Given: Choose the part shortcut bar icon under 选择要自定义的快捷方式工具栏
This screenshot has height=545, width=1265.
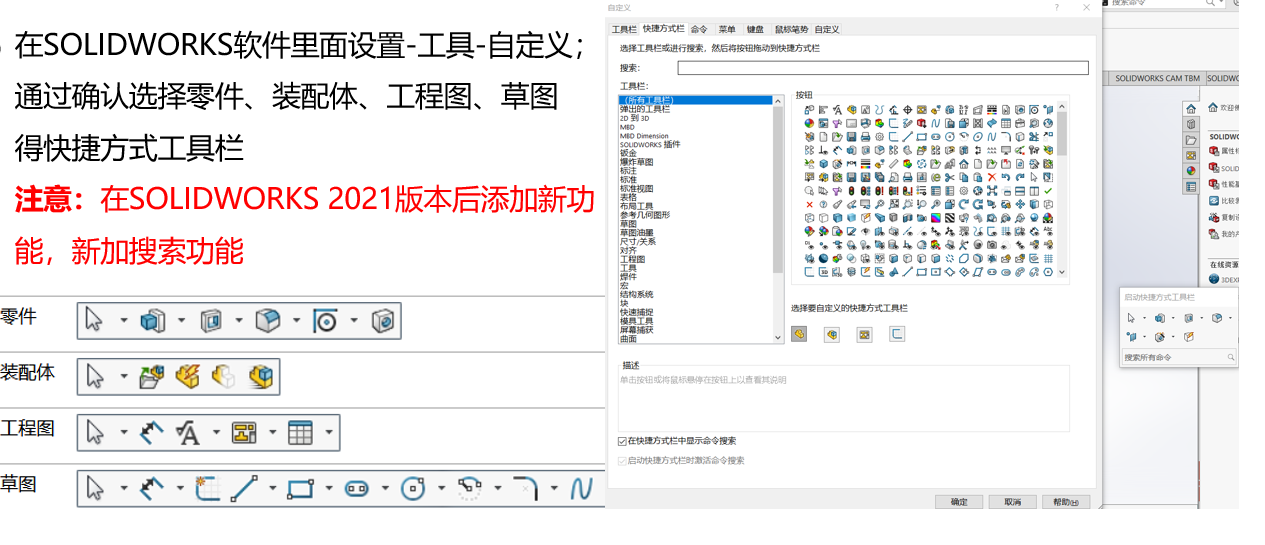Looking at the screenshot, I should [799, 334].
